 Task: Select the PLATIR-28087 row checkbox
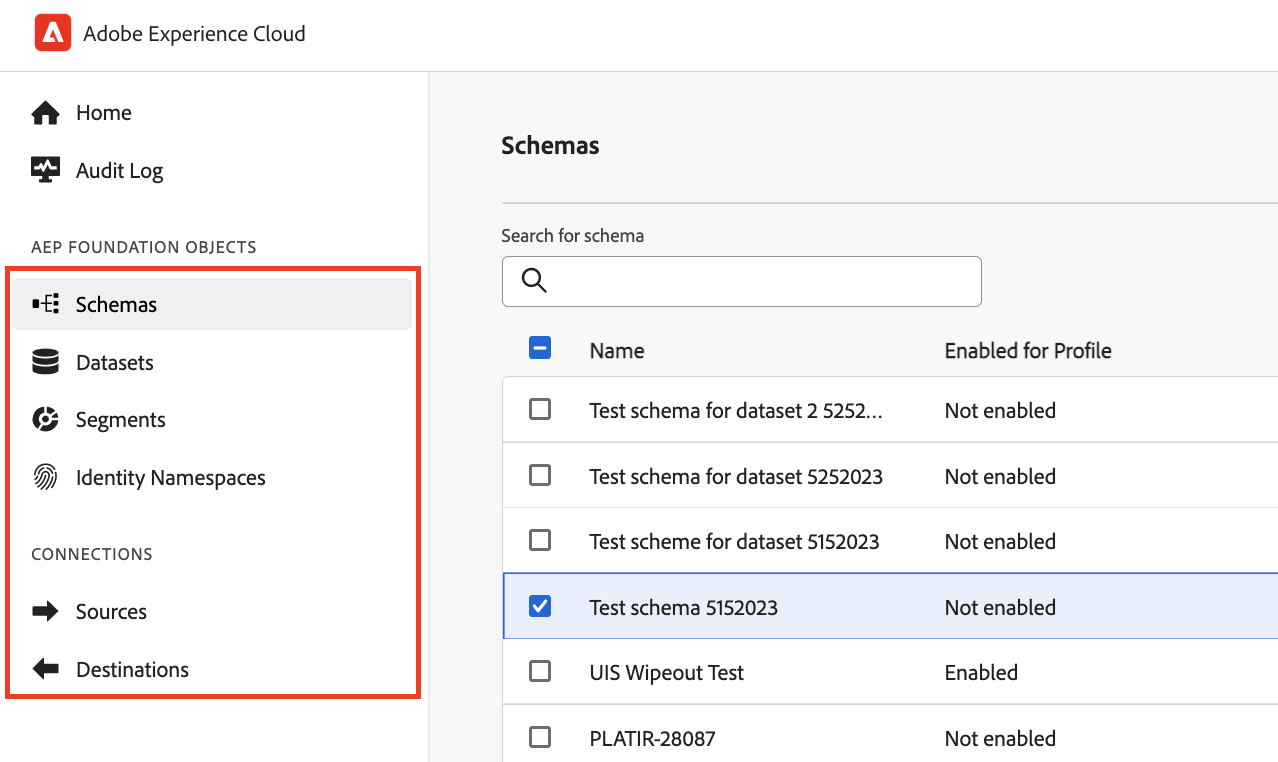coord(539,737)
